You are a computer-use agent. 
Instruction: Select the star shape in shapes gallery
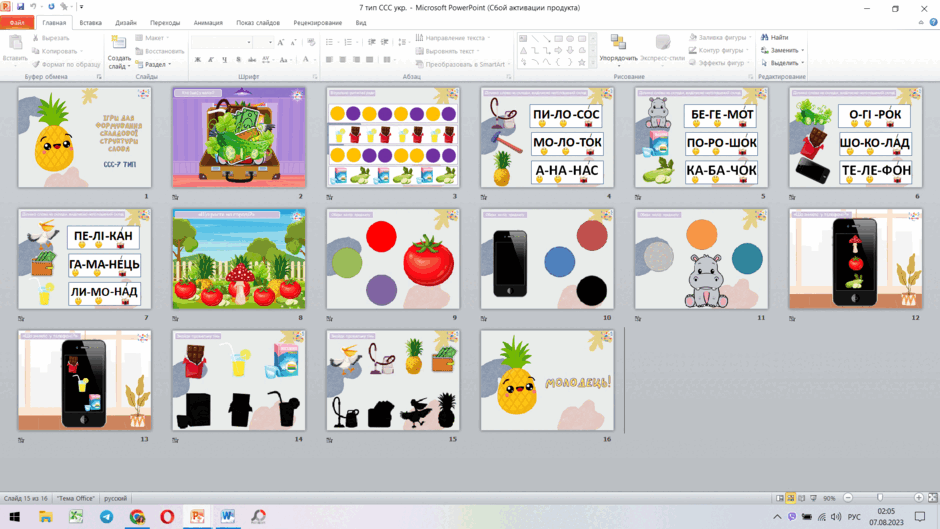point(582,62)
